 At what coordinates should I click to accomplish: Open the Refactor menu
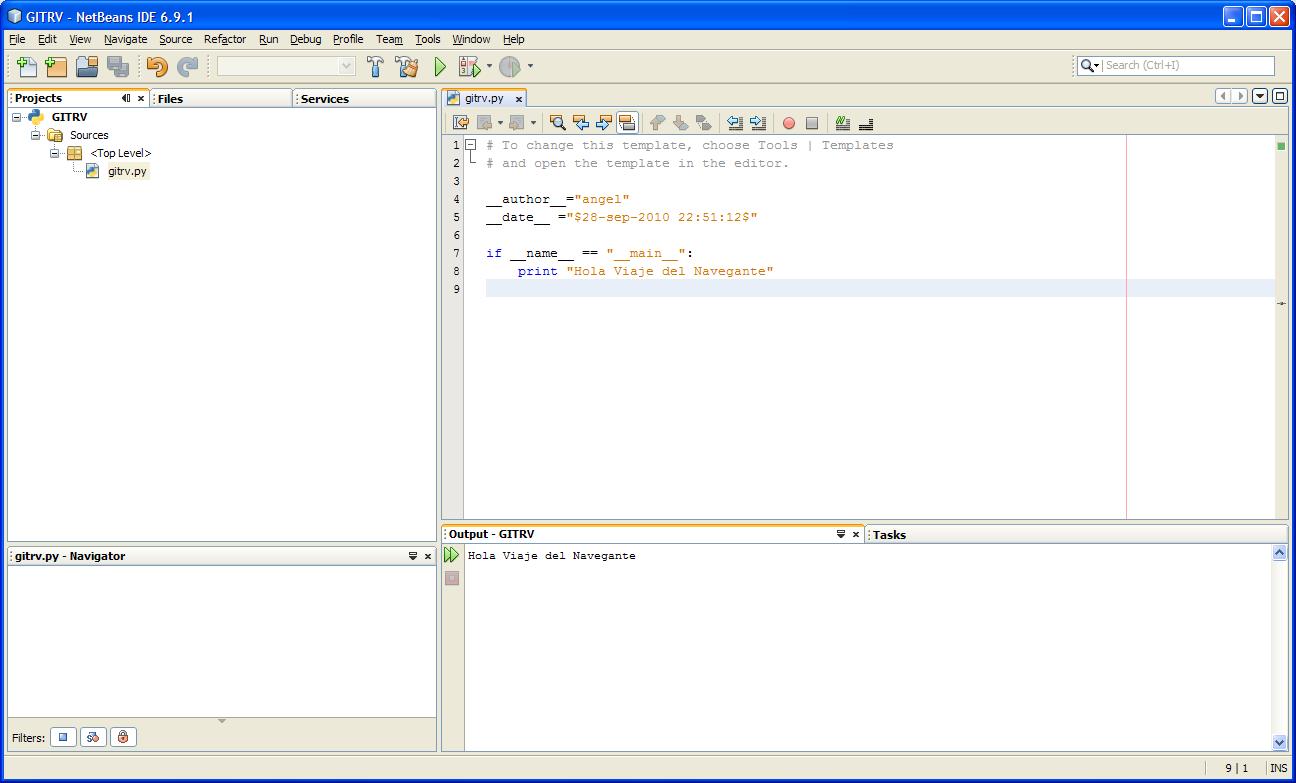click(225, 39)
